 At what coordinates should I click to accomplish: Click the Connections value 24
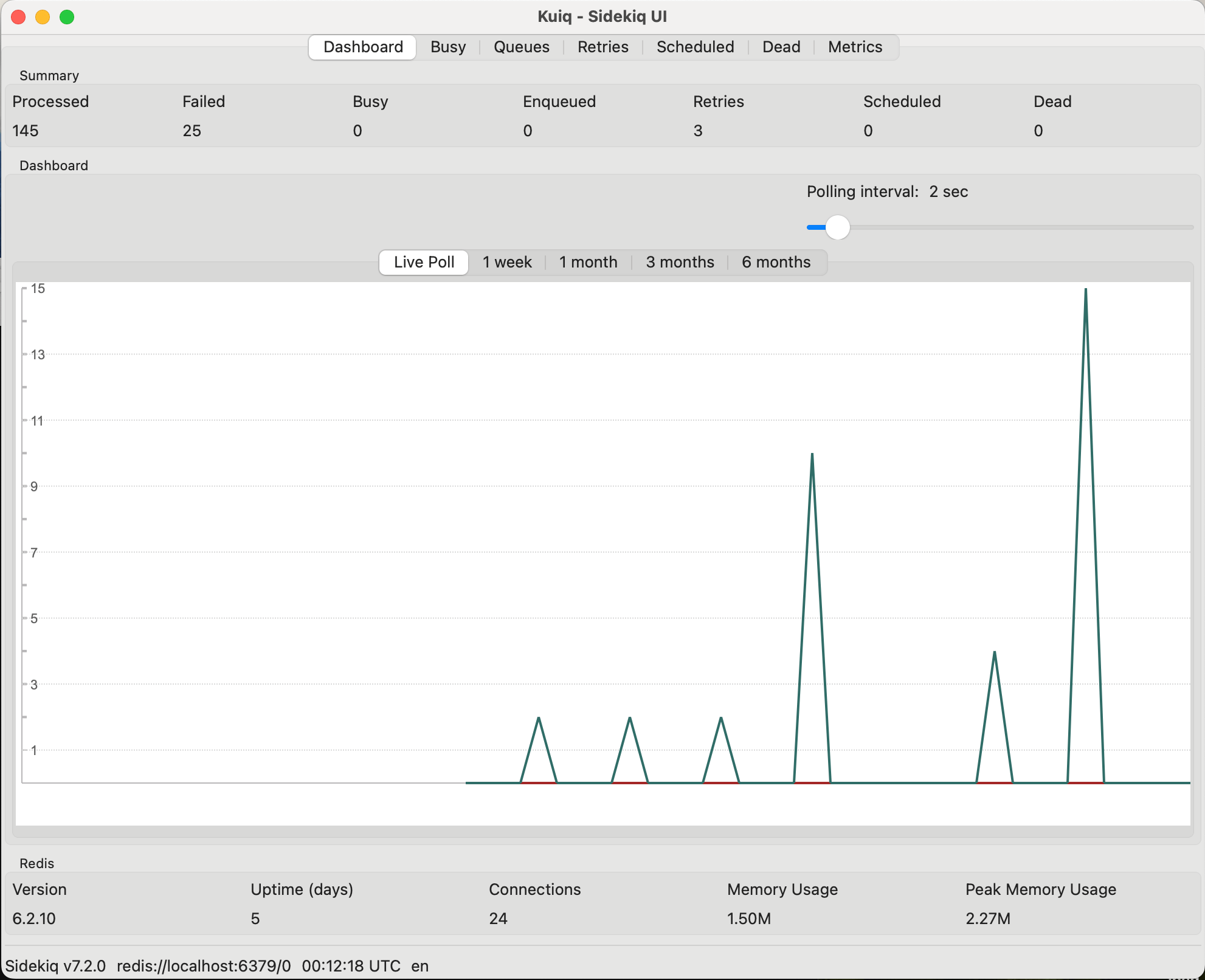pyautogui.click(x=498, y=919)
